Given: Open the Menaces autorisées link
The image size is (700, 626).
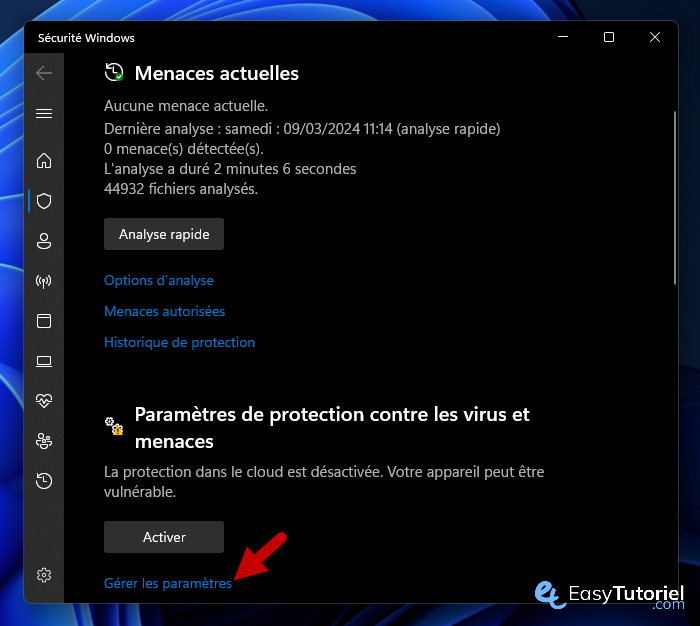Looking at the screenshot, I should 164,311.
